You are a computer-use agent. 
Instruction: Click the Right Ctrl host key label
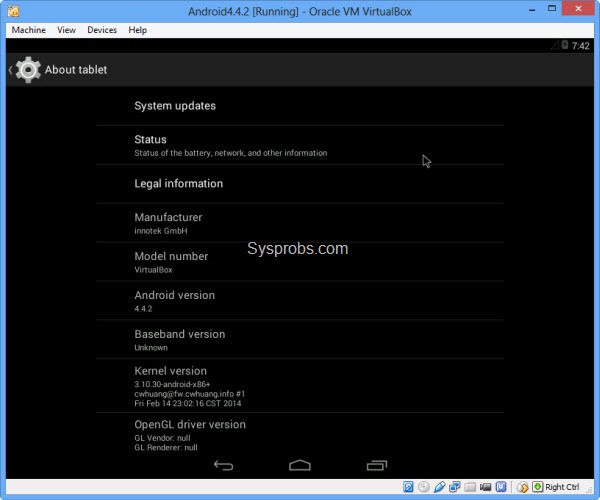[x=562, y=487]
